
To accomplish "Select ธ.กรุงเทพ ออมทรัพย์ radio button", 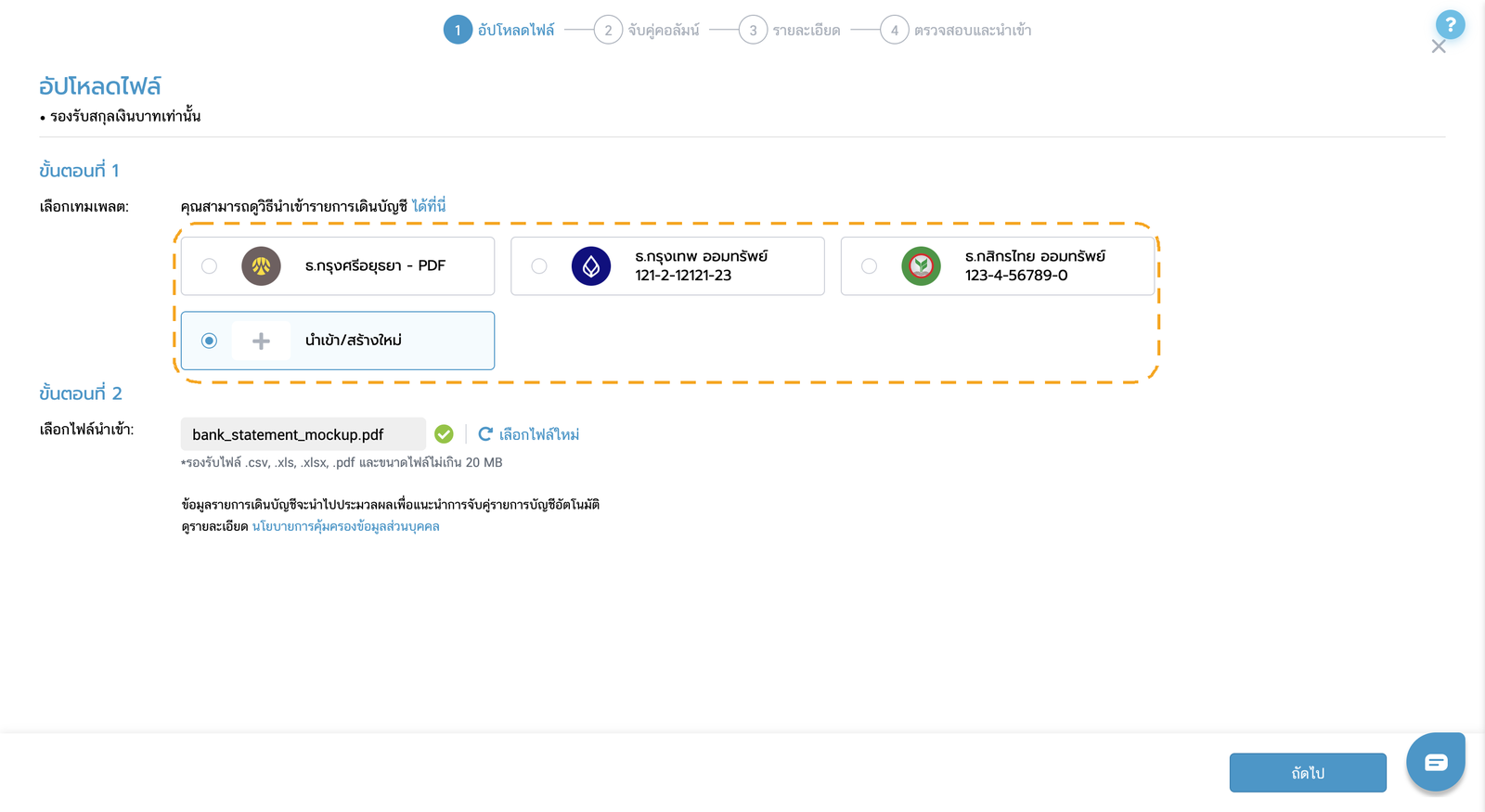I will [539, 266].
